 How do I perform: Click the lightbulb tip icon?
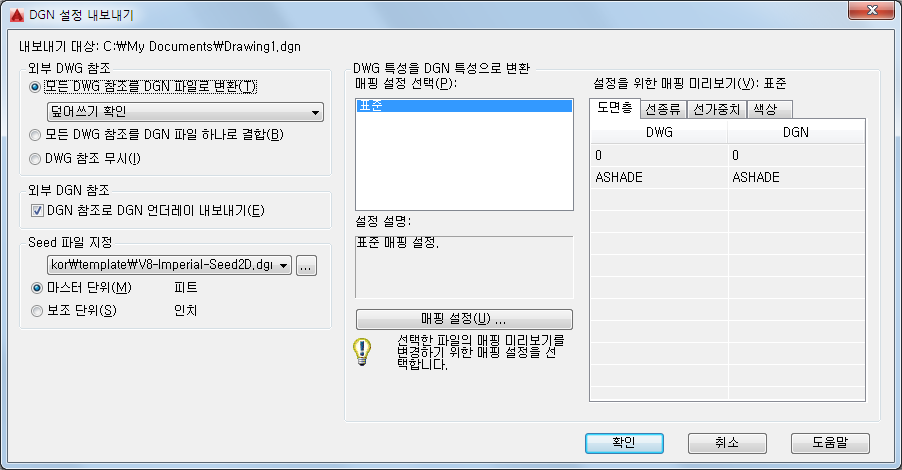pyautogui.click(x=362, y=352)
